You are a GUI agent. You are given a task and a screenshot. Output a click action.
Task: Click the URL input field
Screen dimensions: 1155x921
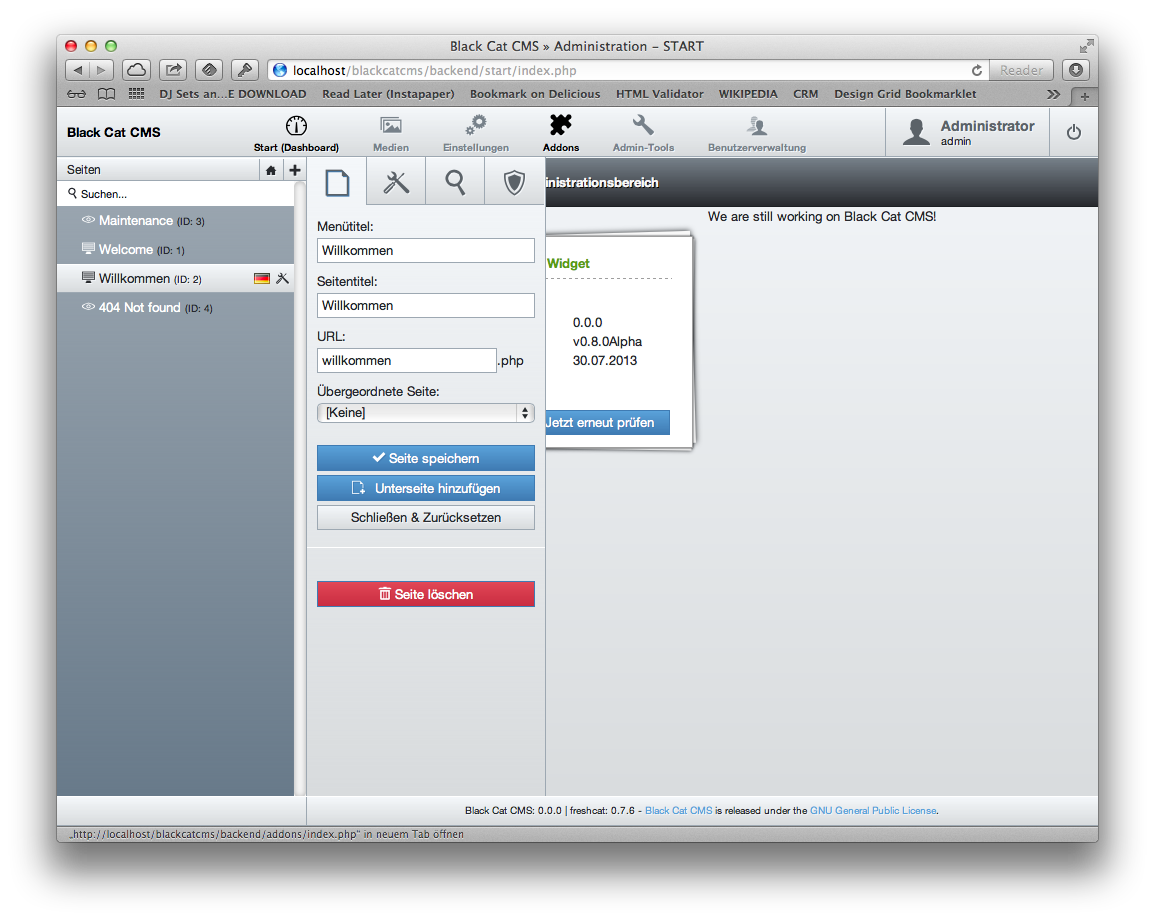[407, 360]
